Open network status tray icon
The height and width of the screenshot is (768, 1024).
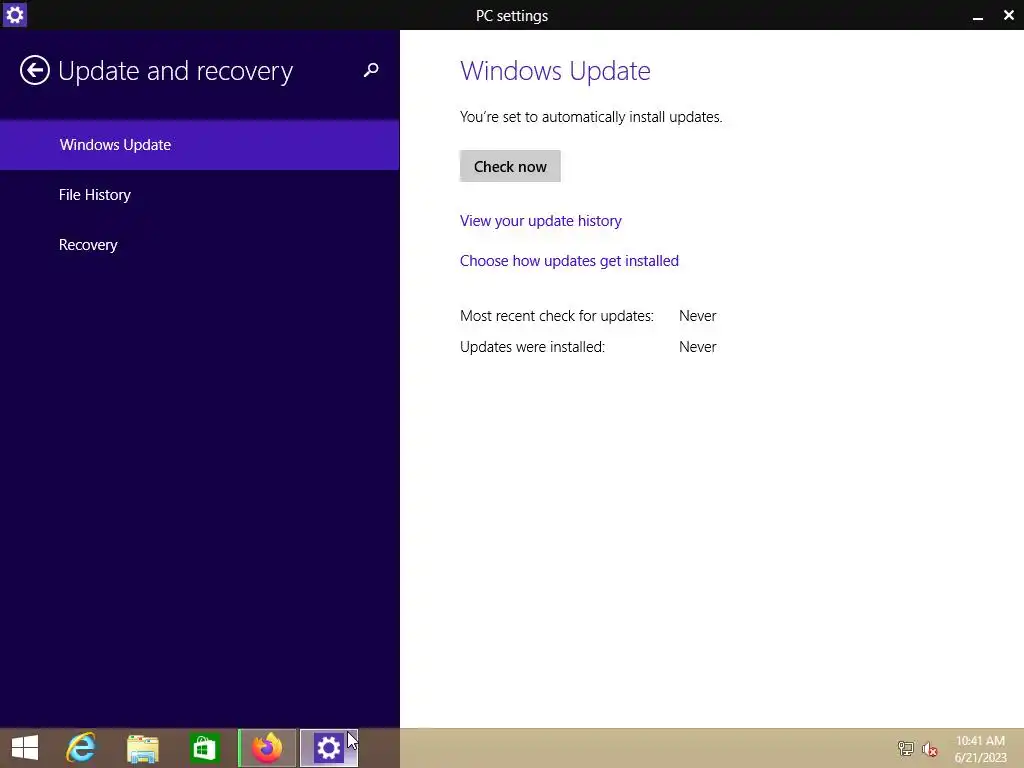(906, 748)
